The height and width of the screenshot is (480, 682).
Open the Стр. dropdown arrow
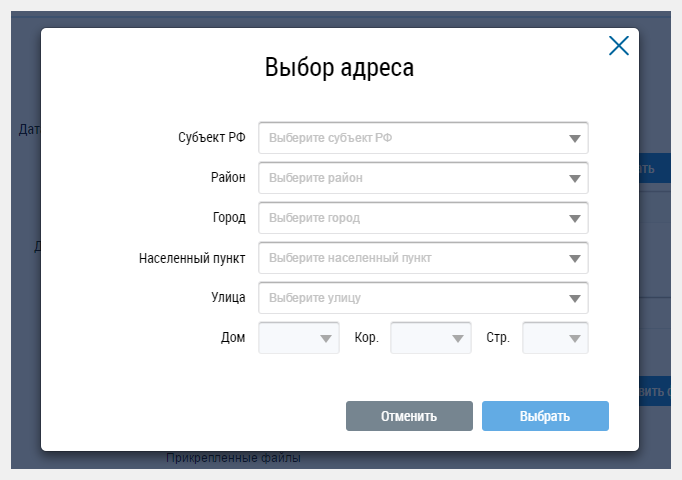575,339
